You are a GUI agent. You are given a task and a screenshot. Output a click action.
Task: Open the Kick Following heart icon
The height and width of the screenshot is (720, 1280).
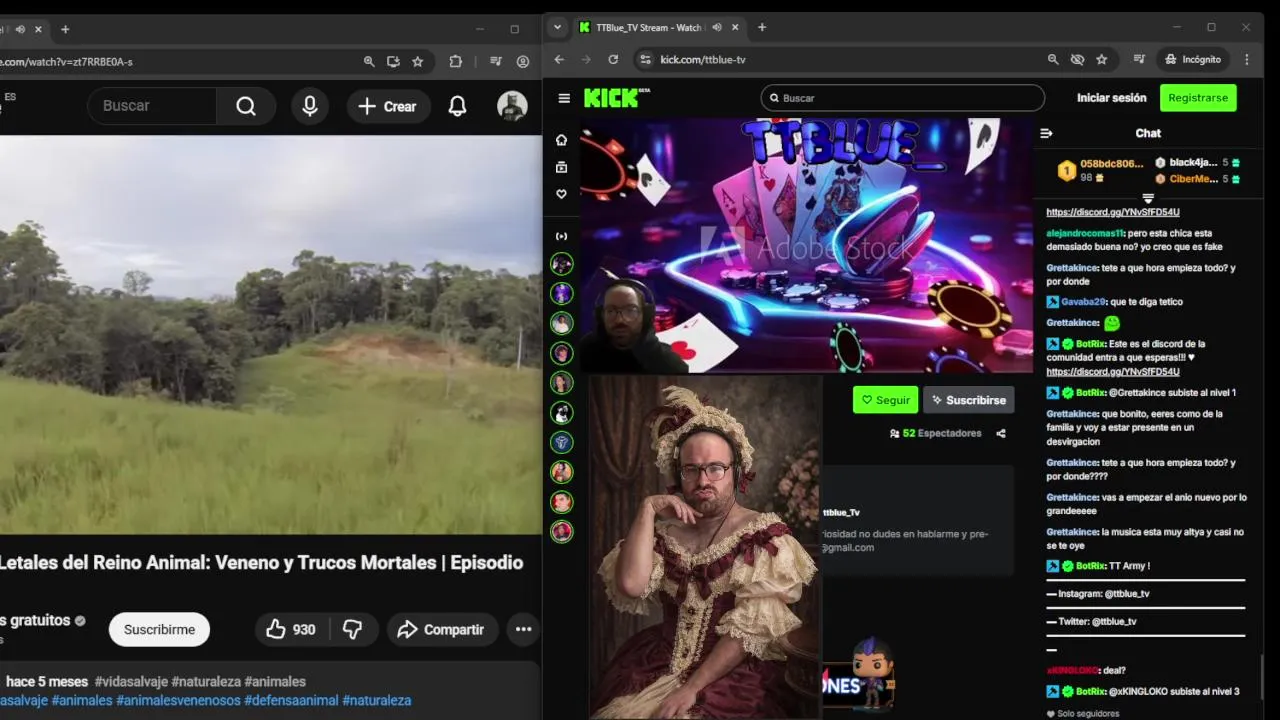pos(562,194)
